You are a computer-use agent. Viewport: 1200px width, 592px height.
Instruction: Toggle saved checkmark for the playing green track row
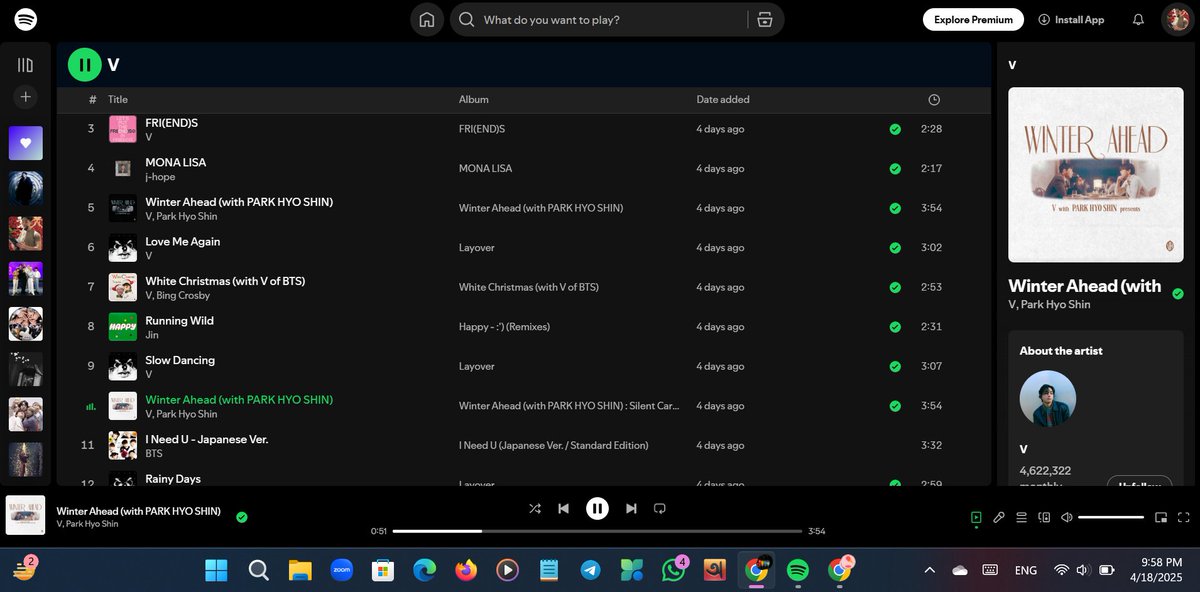point(895,406)
